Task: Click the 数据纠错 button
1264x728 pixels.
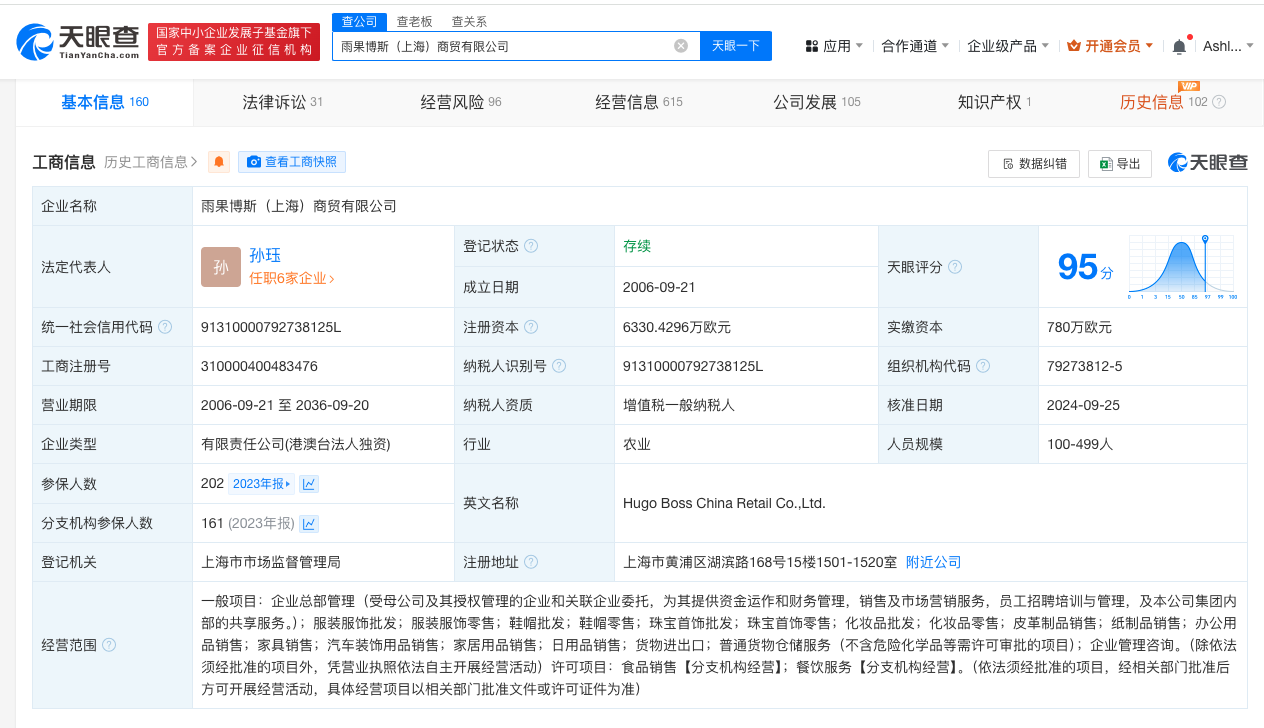Action: 1034,163
